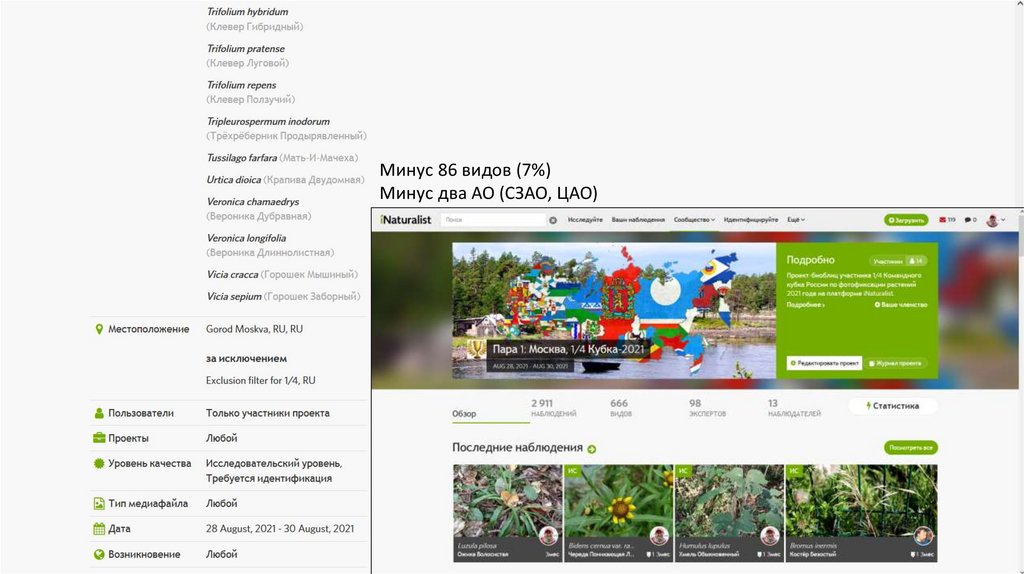Screen dimensions: 1024x574
Task: Focus the Поиск search field
Action: coord(493,220)
